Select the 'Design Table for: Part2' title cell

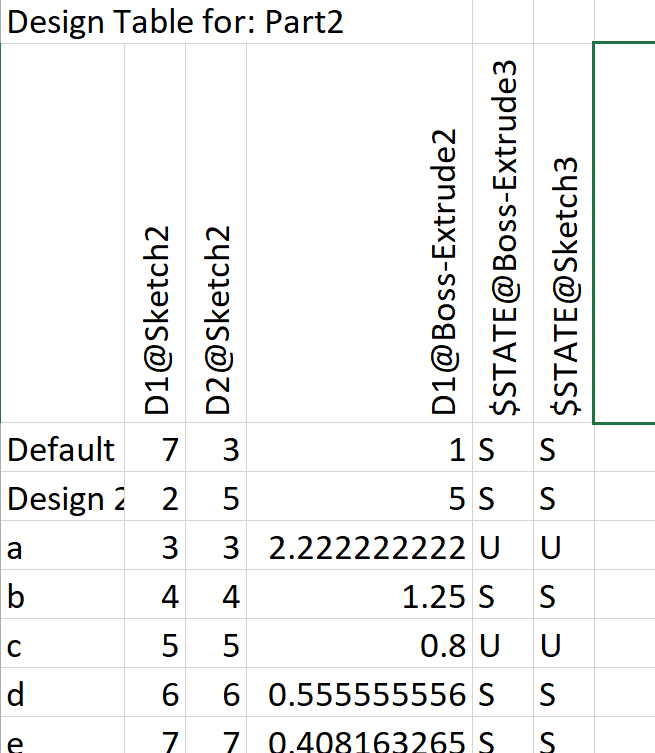coord(236,22)
